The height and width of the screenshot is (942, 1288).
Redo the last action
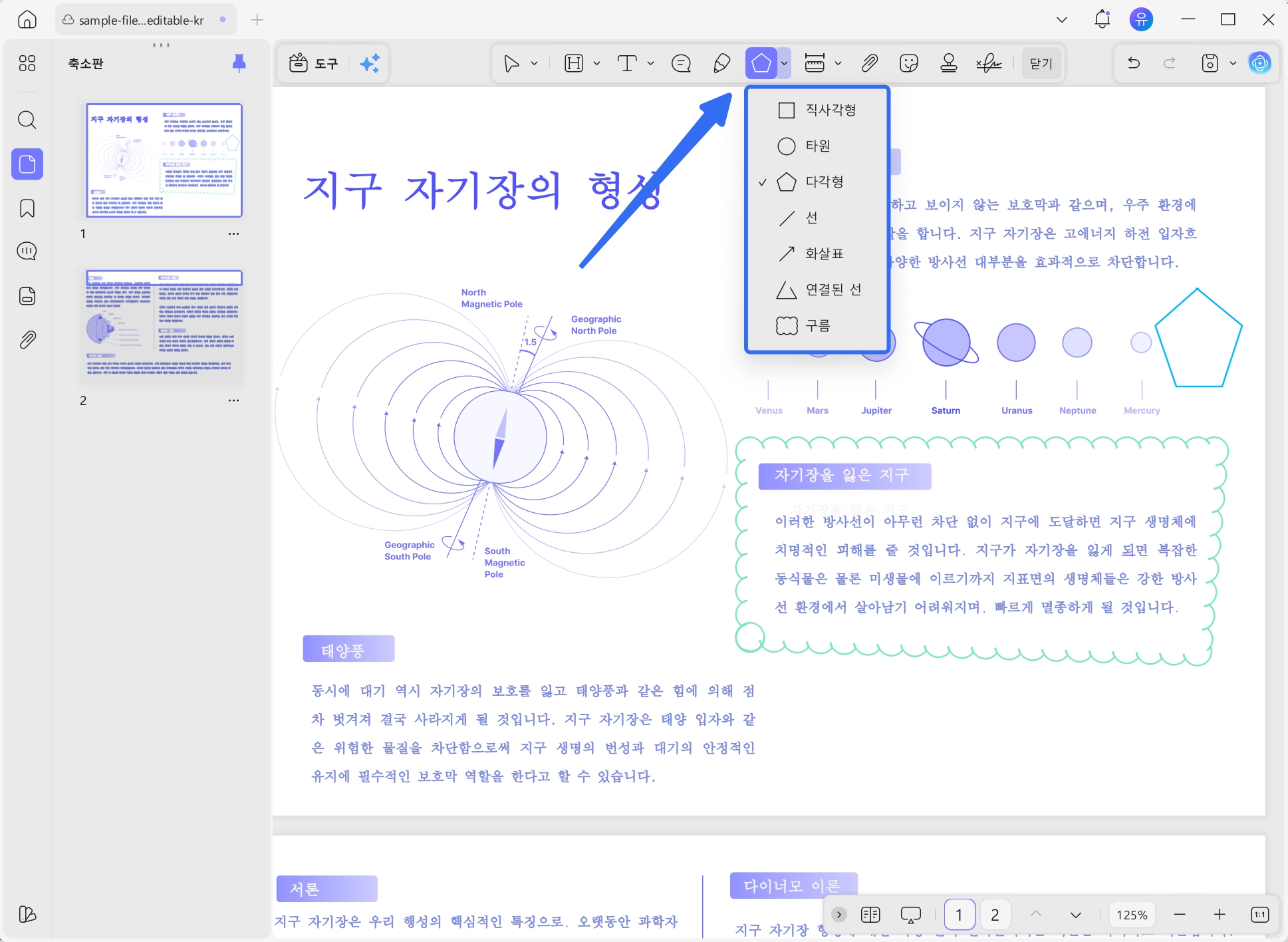(1169, 63)
